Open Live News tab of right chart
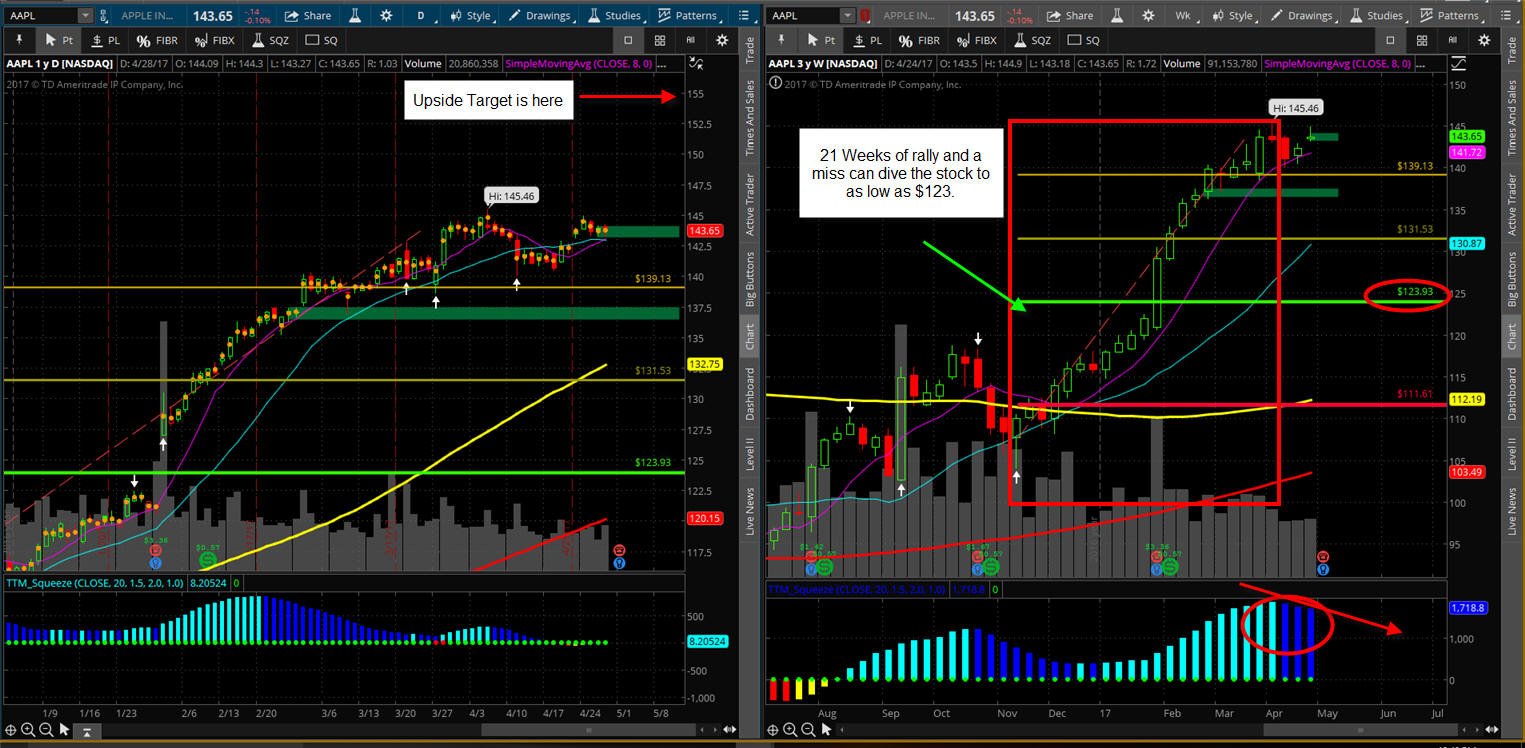The image size is (1525, 748). [1512, 511]
